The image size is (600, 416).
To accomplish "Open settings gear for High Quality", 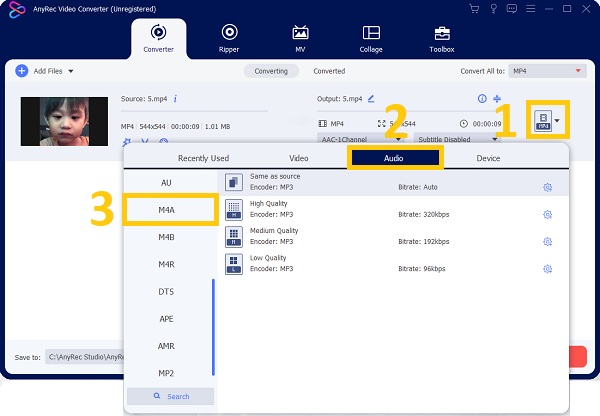I will 548,214.
